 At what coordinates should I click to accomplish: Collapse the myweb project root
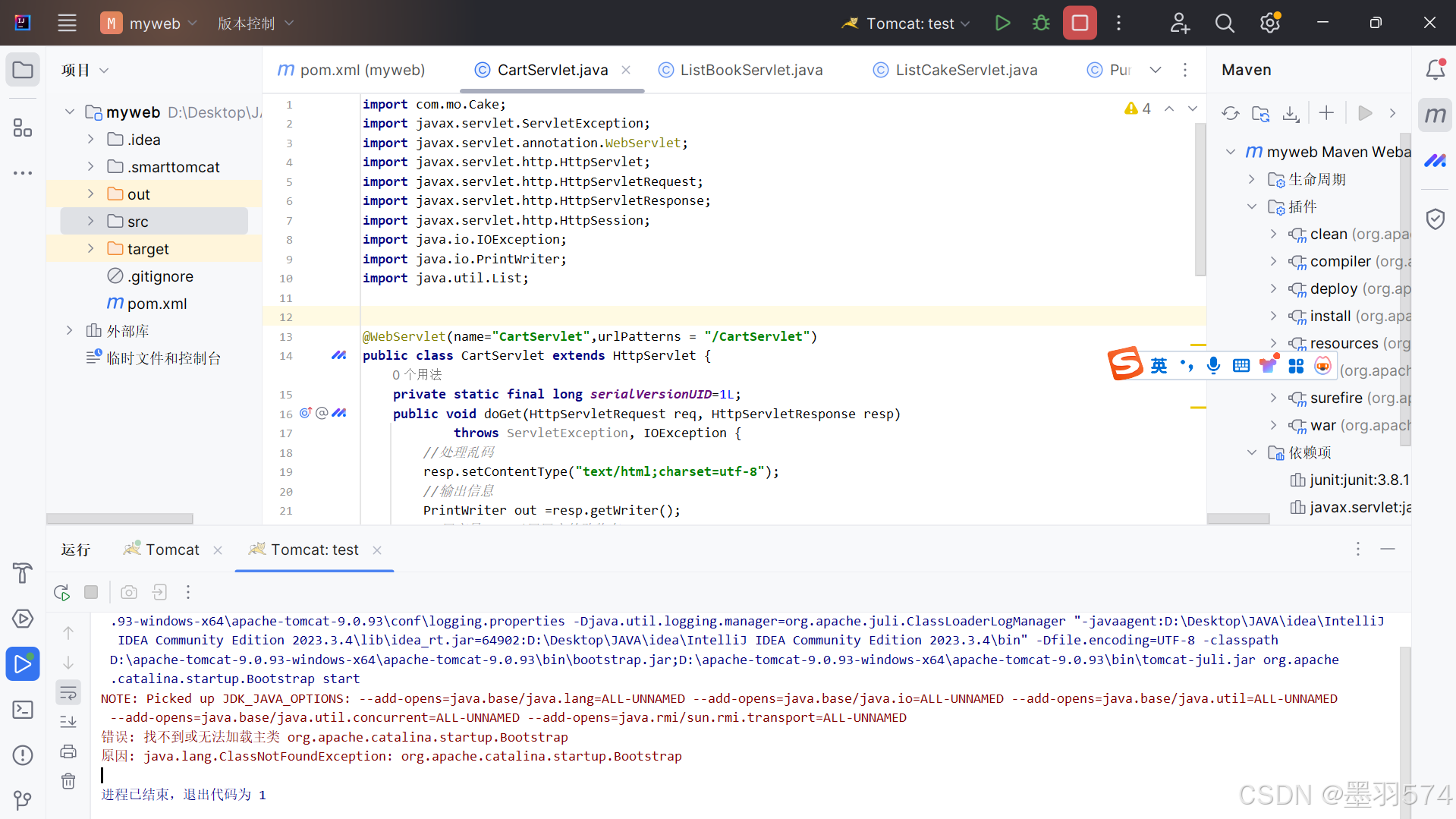click(69, 112)
